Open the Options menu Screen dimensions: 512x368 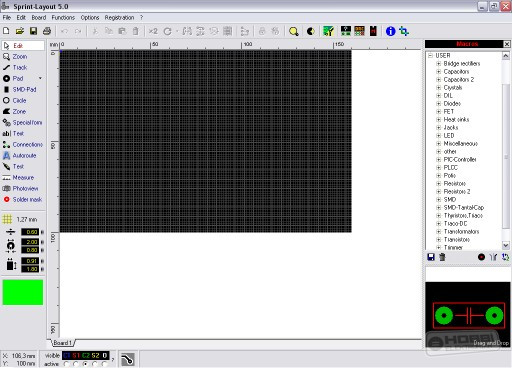pyautogui.click(x=90, y=18)
